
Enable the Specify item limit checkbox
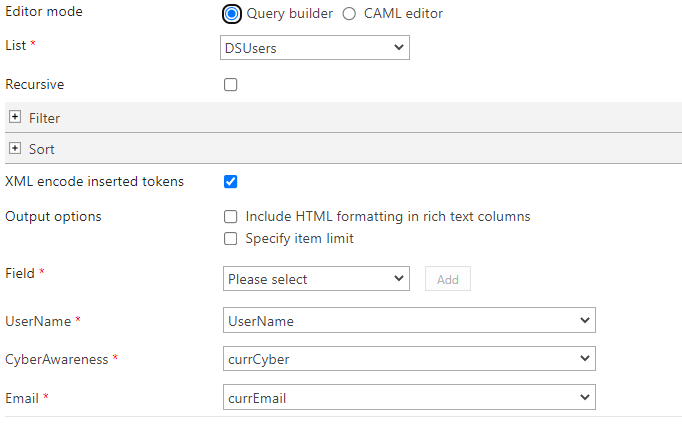(231, 239)
